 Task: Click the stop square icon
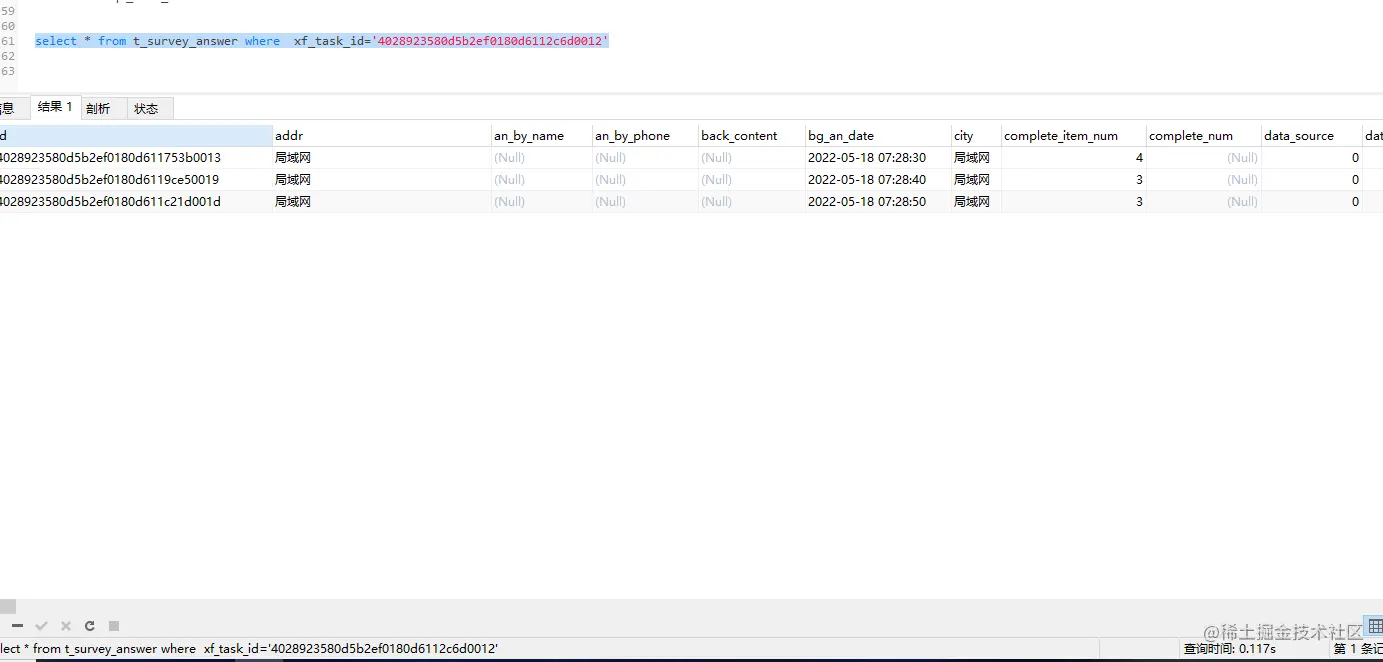coord(114,626)
